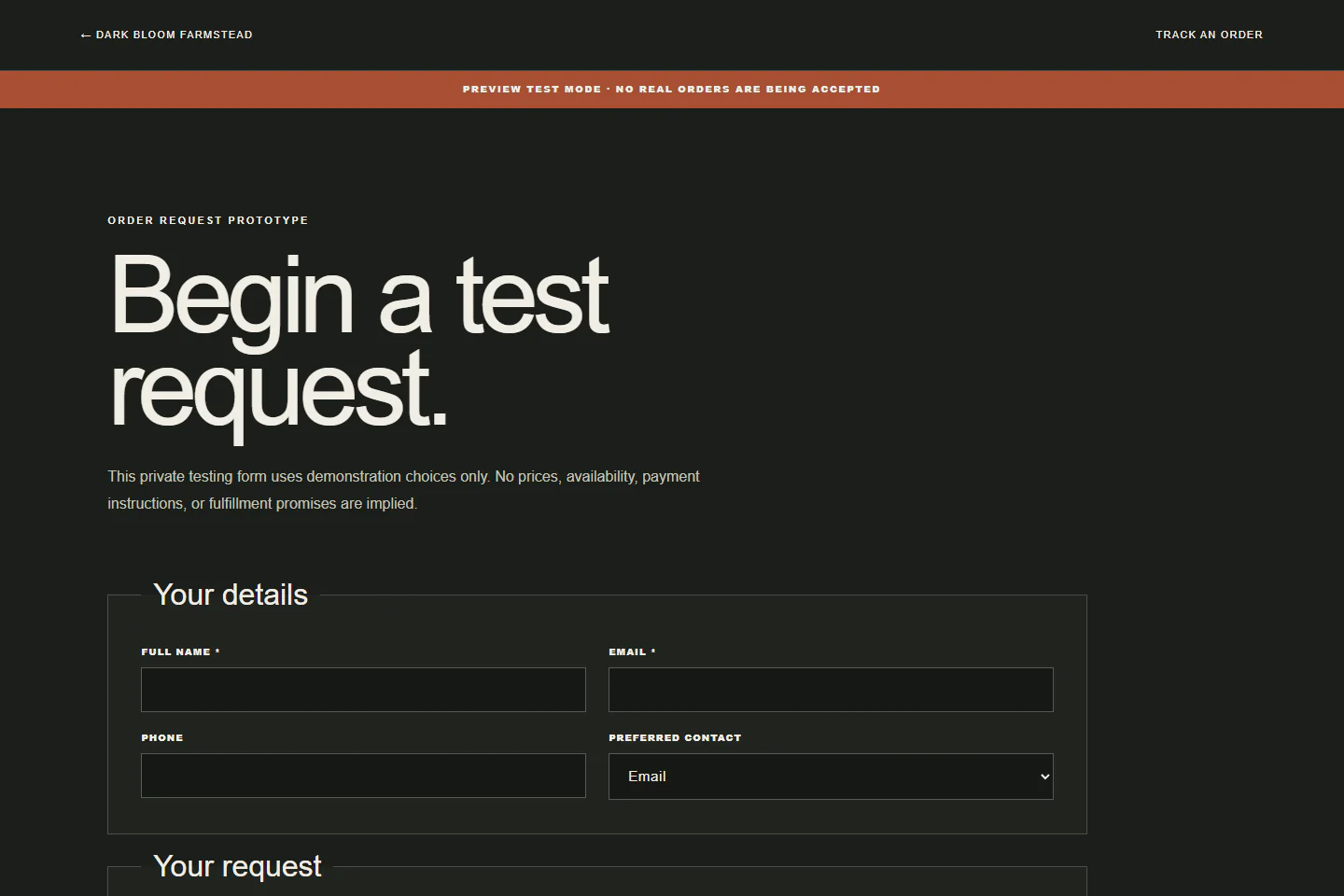Click into the Full Name field
The width and height of the screenshot is (1344, 896).
(x=363, y=690)
